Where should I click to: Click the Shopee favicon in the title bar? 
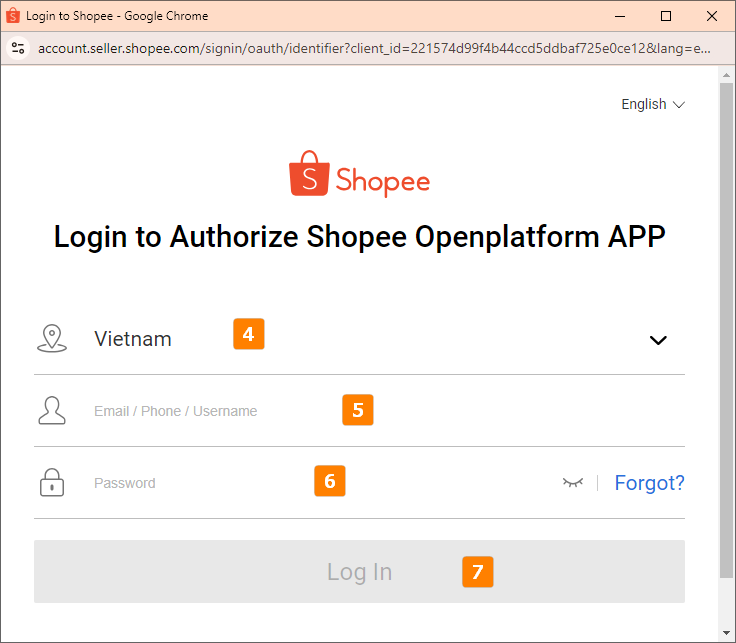click(13, 16)
